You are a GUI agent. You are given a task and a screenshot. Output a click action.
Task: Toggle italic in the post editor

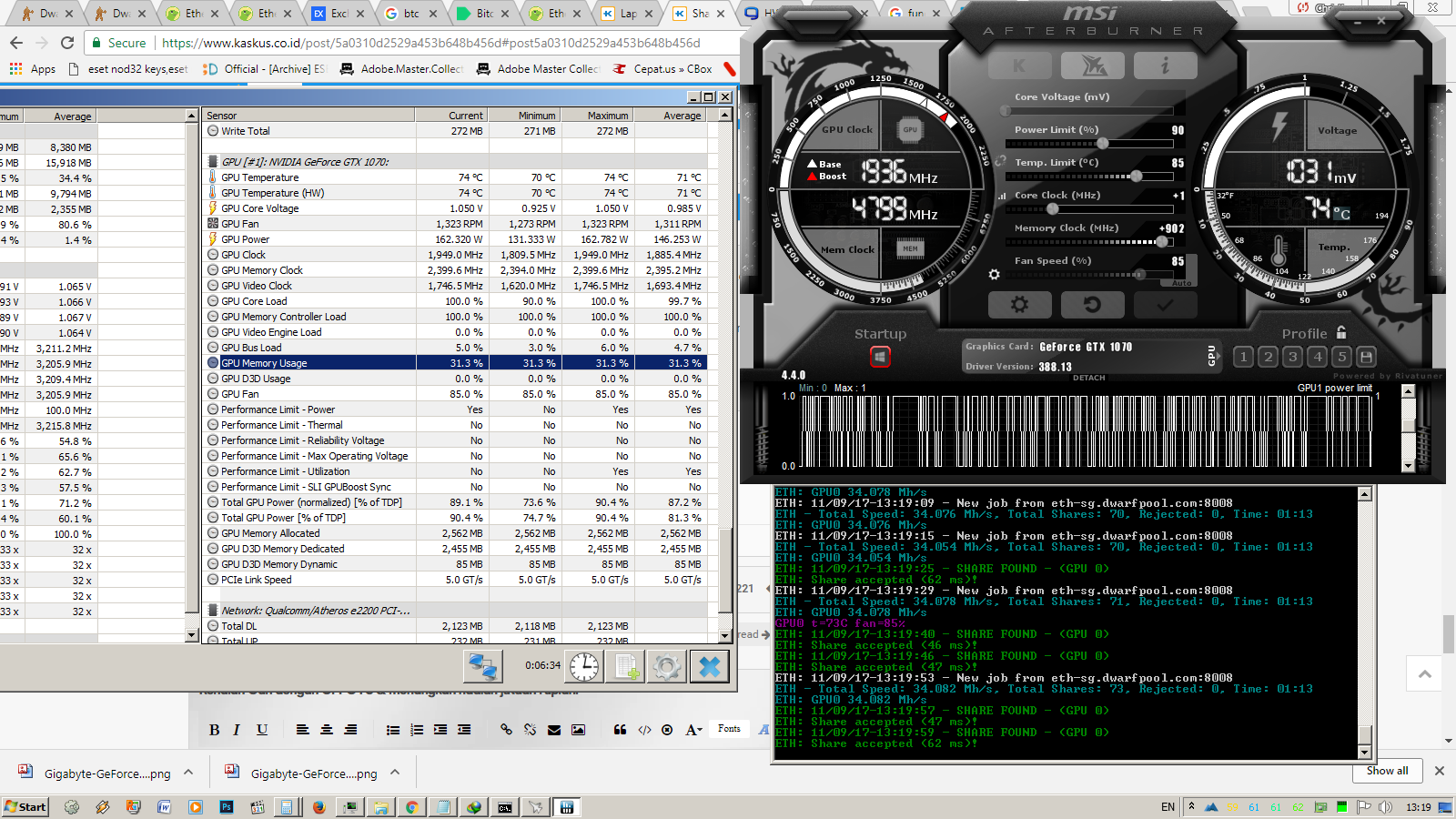coord(237,730)
